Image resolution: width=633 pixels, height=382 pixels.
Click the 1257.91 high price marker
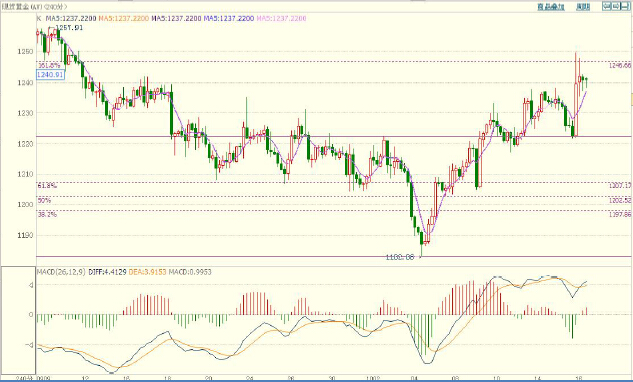(69, 27)
